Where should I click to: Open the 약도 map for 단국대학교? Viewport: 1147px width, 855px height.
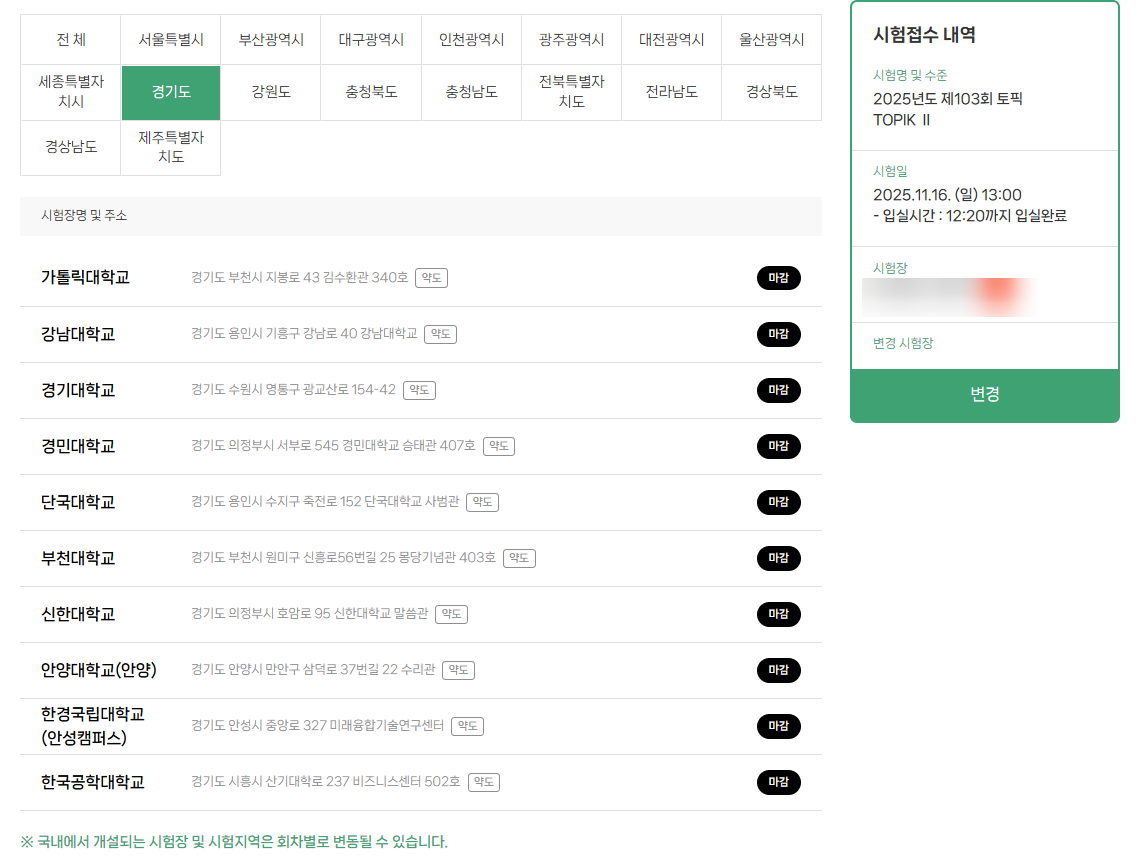[482, 502]
